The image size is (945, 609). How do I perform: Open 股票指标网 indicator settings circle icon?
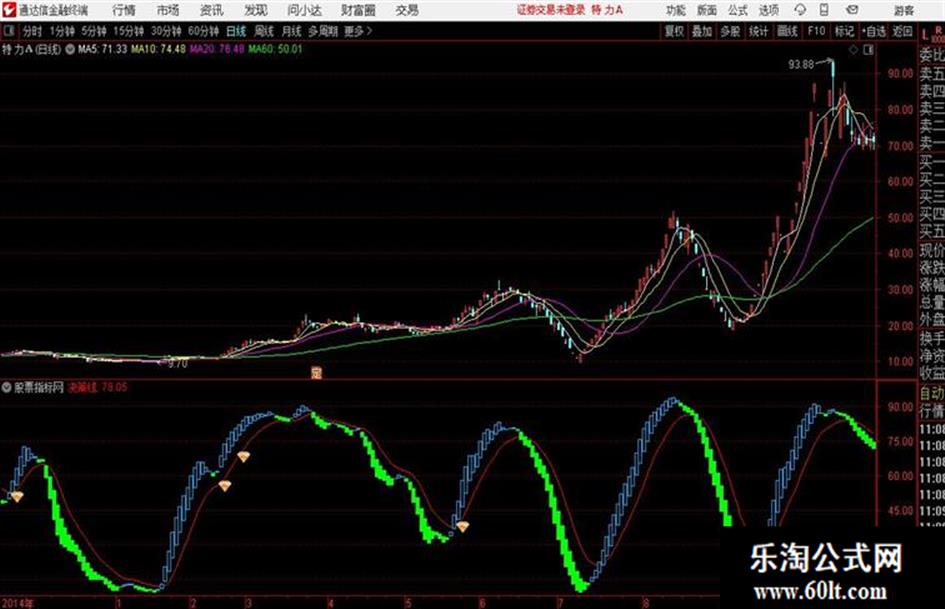(x=7, y=387)
